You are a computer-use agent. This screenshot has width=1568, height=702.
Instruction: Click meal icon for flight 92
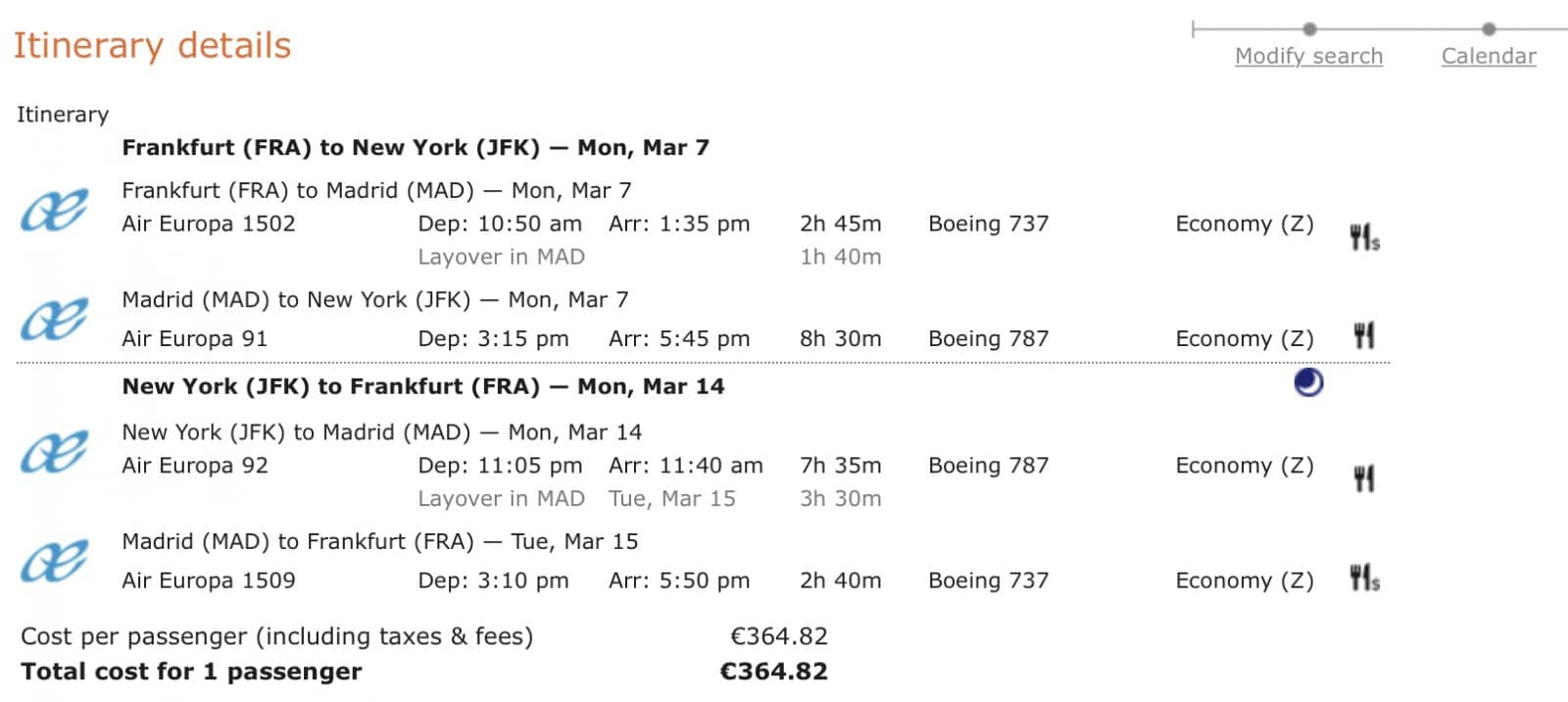pos(1363,478)
